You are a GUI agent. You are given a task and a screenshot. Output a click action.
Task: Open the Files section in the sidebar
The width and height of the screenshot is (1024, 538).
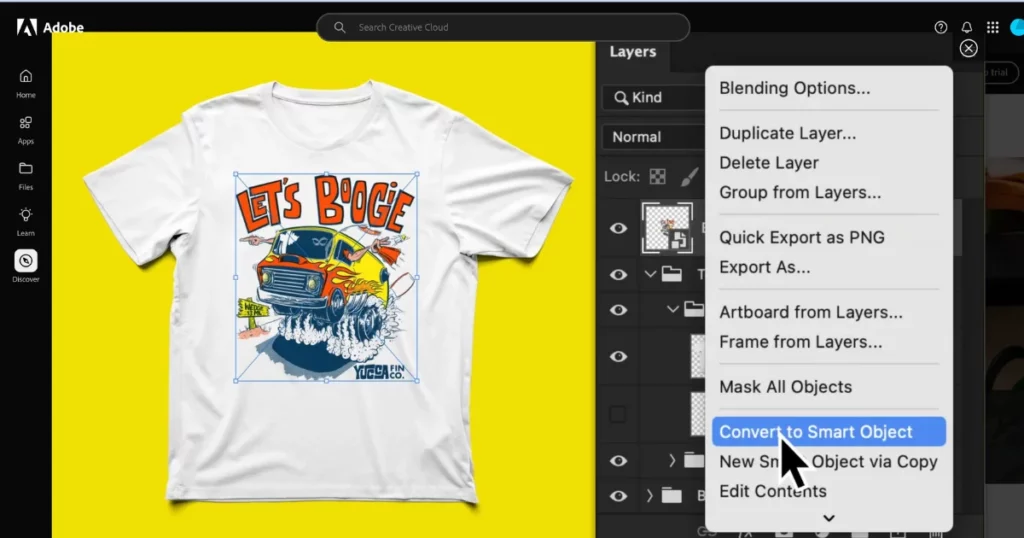pos(25,176)
